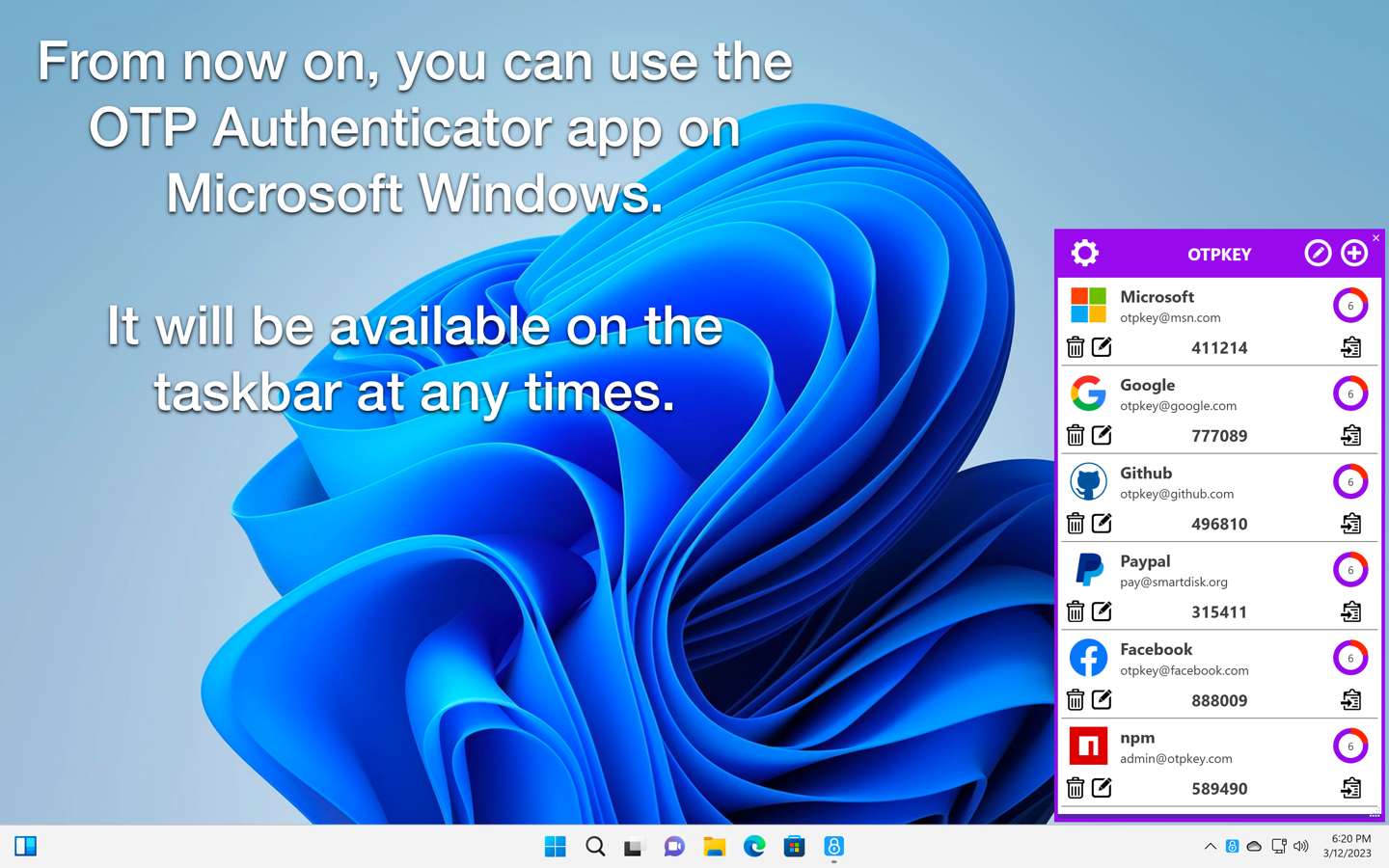Open OTPKEY settings gear
Screen dimensions: 1389x868
point(1085,254)
